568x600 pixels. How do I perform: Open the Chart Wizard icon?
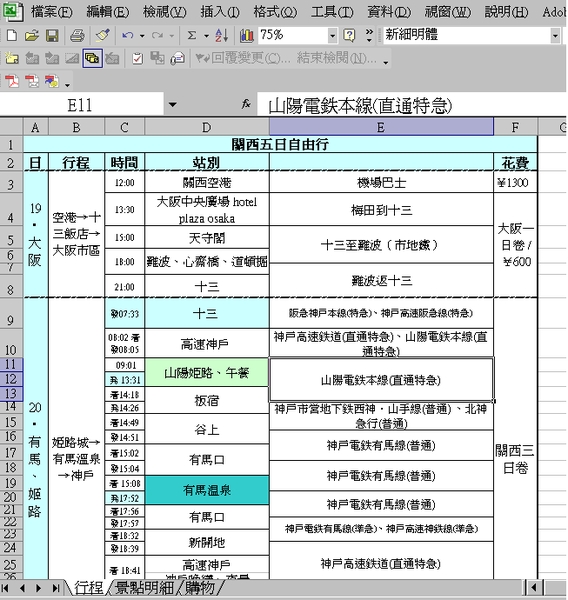click(x=246, y=36)
